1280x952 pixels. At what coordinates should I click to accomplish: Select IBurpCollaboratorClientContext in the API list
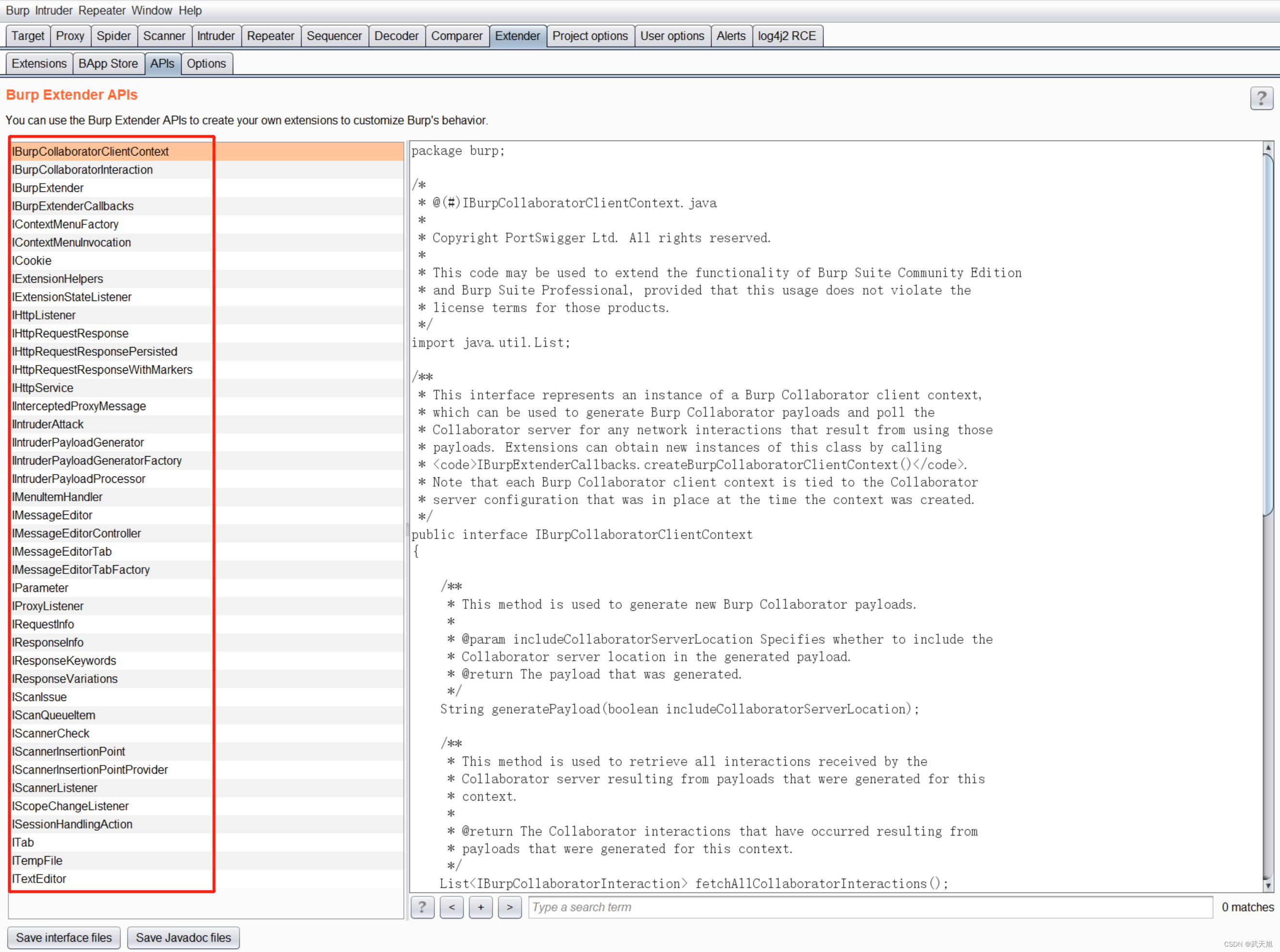[x=207, y=152]
